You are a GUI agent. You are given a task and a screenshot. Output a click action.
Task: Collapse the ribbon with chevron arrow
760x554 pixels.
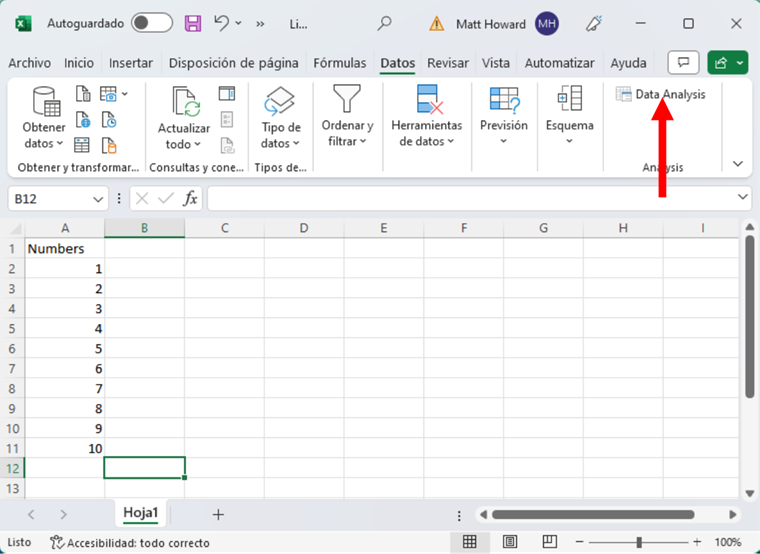(738, 163)
